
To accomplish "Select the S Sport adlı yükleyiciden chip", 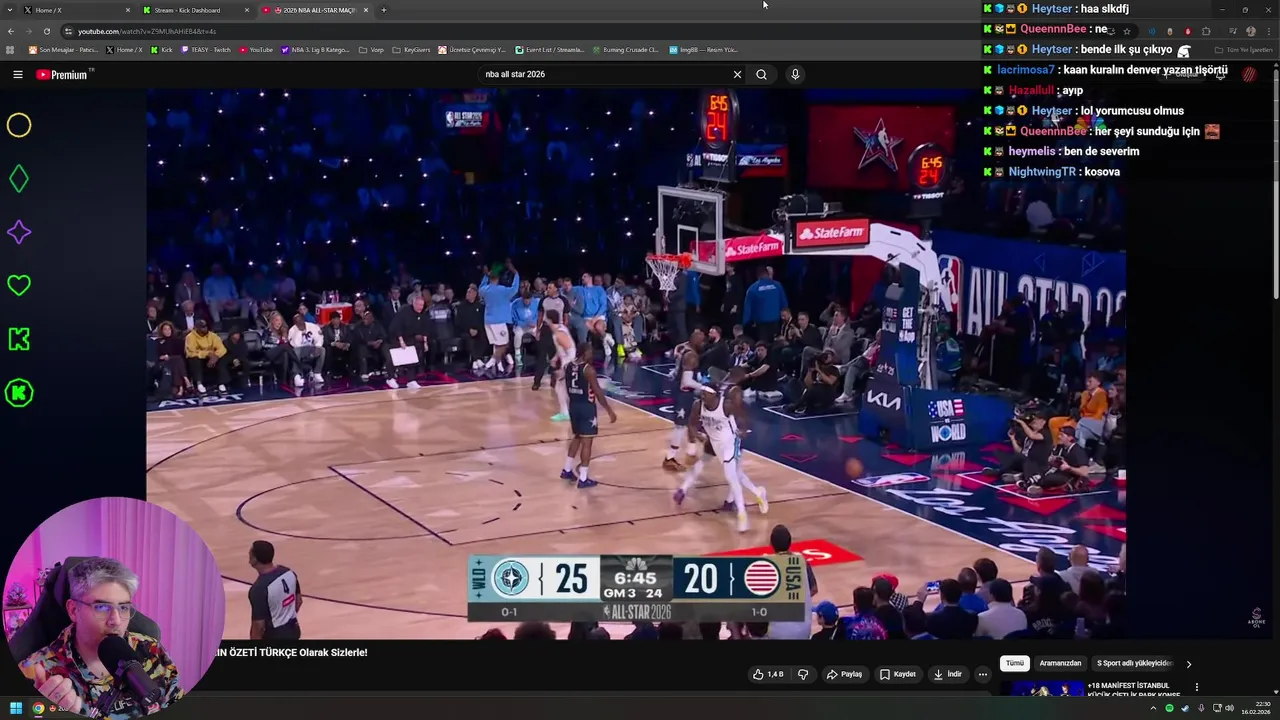I will pos(1134,663).
